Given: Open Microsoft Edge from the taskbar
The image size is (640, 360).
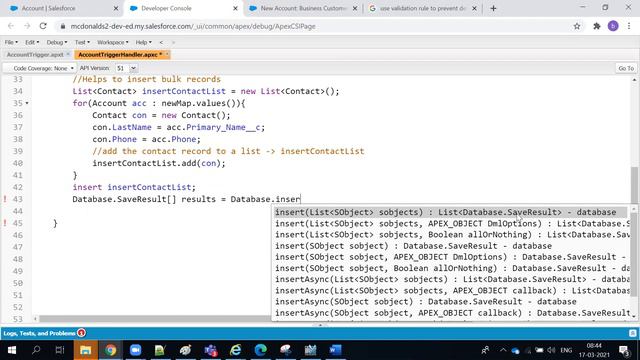Looking at the screenshot, I should [260, 350].
